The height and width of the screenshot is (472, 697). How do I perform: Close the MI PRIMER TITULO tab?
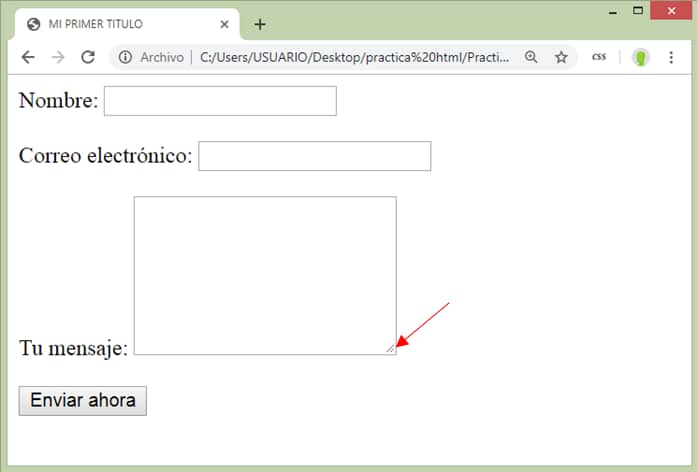pyautogui.click(x=224, y=24)
